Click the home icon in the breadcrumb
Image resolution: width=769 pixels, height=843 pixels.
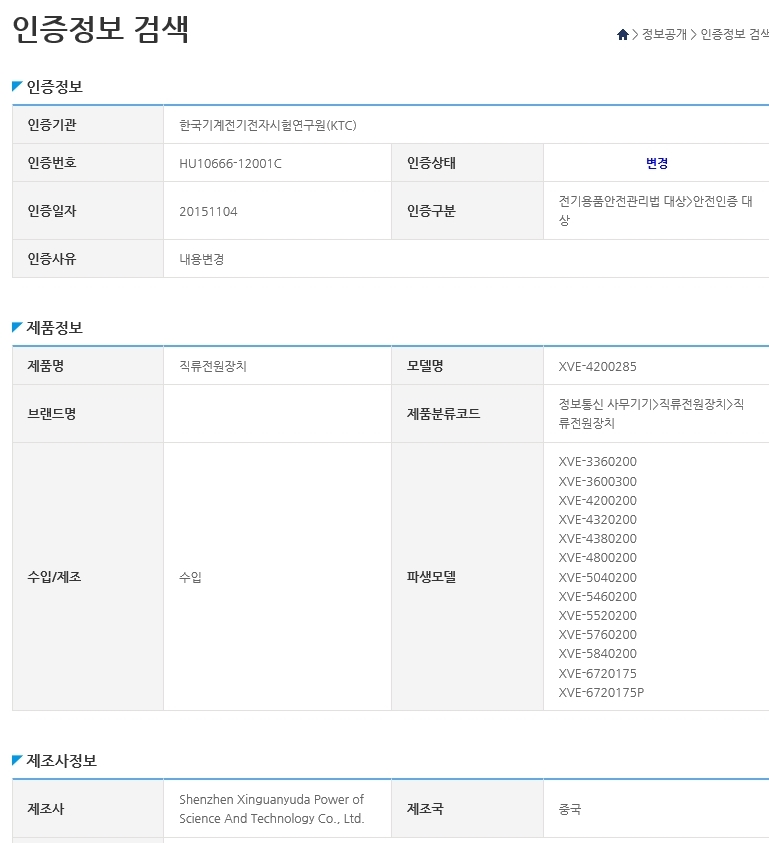pos(623,34)
